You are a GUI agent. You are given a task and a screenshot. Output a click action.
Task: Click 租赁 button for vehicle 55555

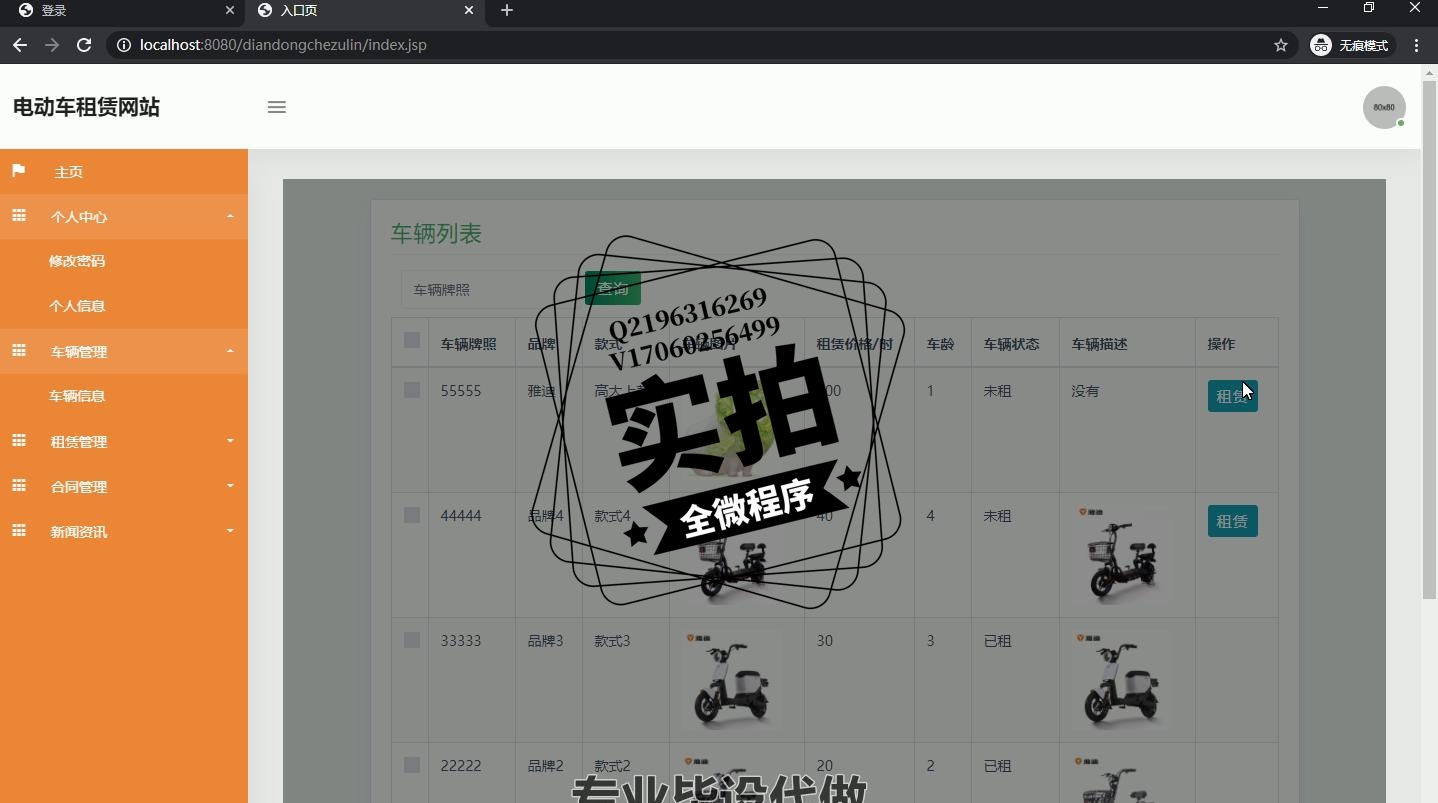pyautogui.click(x=1232, y=396)
